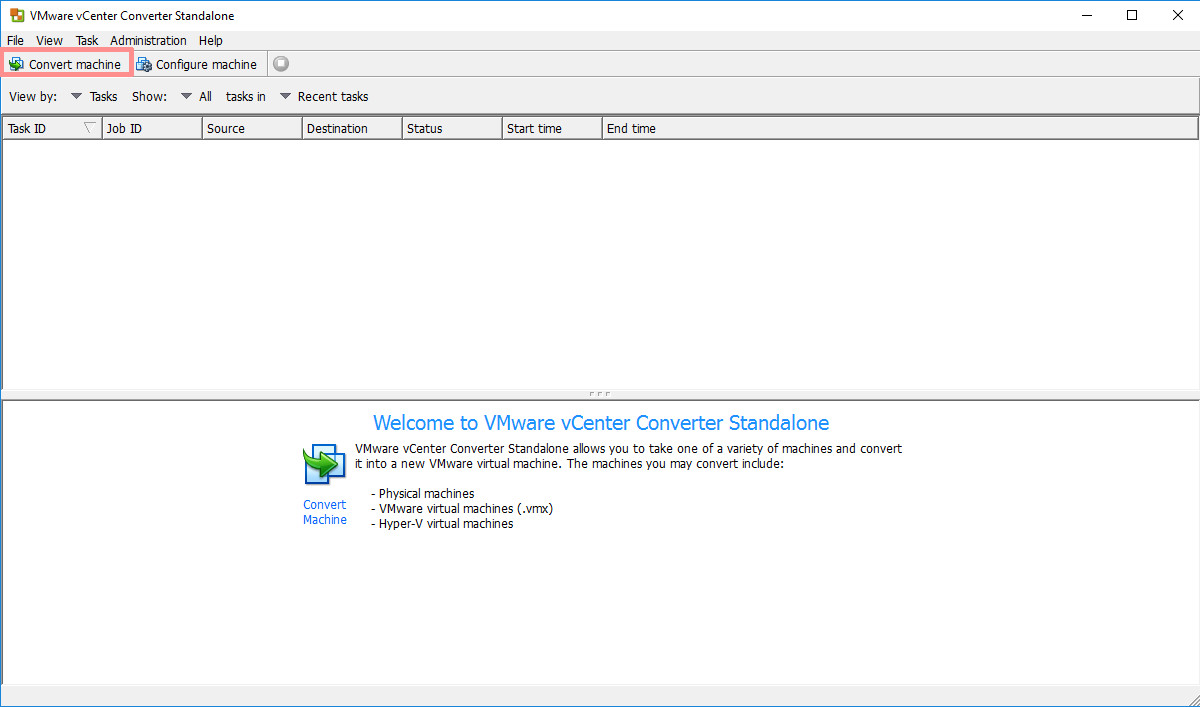Open the Help menu
This screenshot has height=707, width=1200.
click(210, 40)
